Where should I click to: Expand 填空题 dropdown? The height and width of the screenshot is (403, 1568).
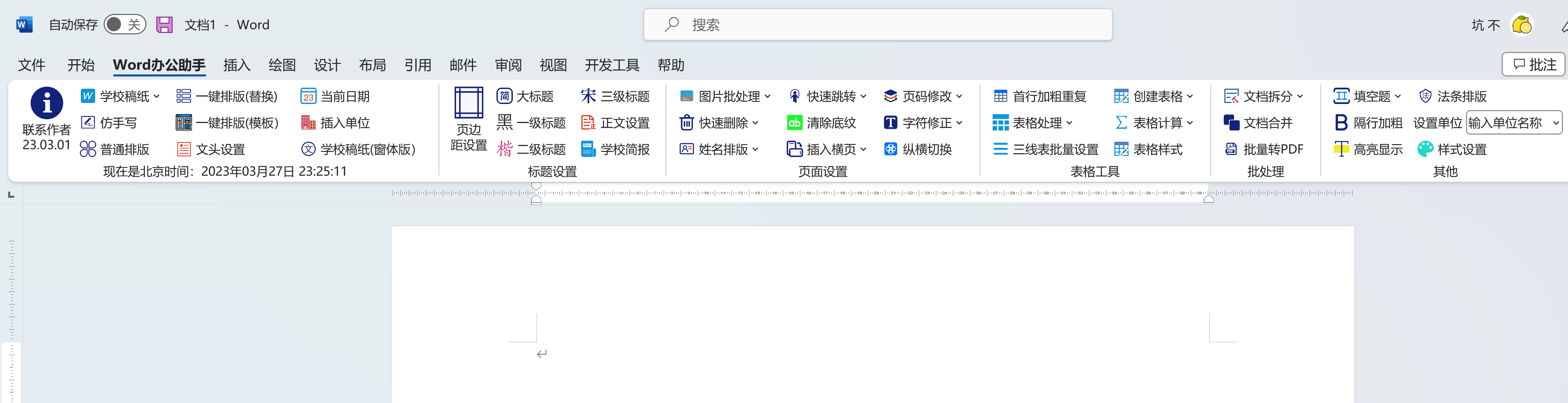click(x=1398, y=96)
